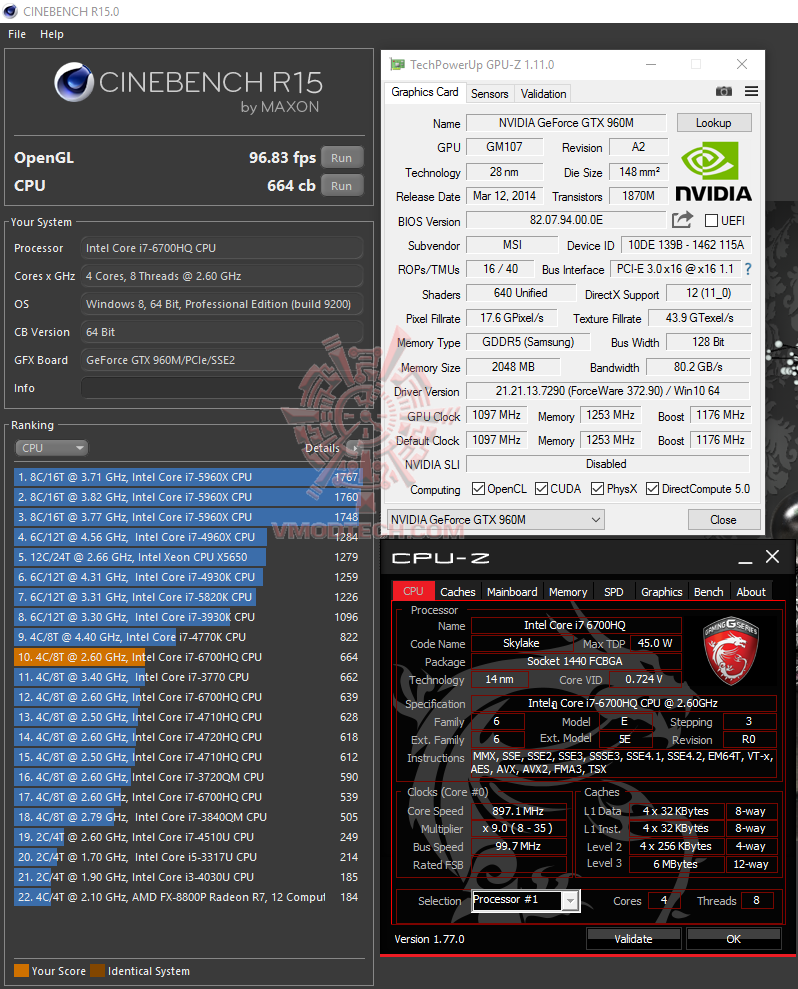Switch to the Mainboard tab in CPU-Z
This screenshot has height=989, width=798.
(x=512, y=592)
